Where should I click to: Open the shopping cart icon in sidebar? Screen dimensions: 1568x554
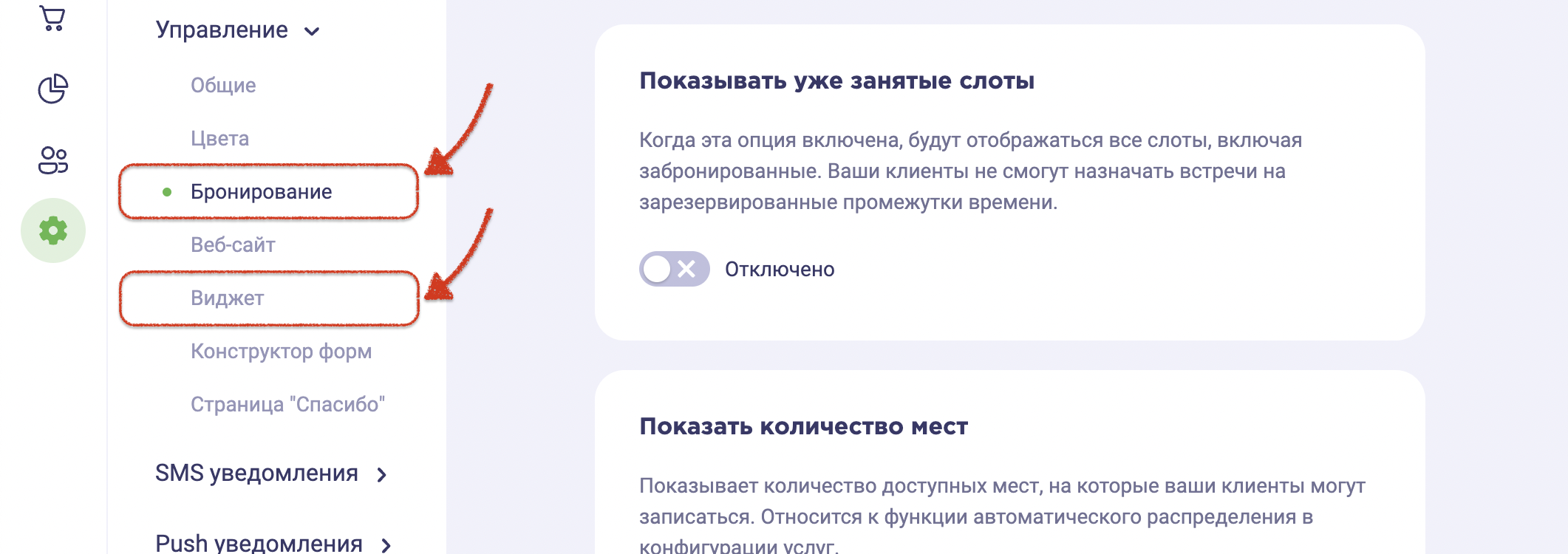pos(52,18)
